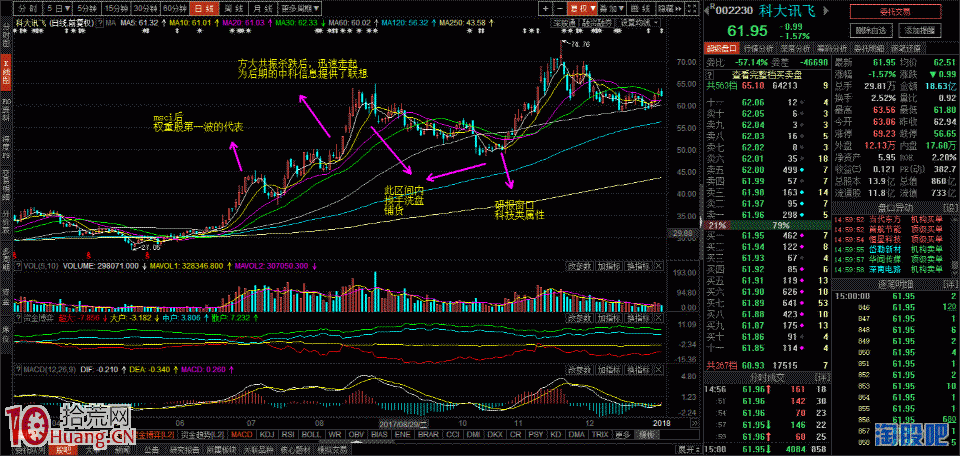Image resolution: width=960 pixels, height=456 pixels.
Task: Open the 公告 announcements bottom tab
Action: click(152, 450)
